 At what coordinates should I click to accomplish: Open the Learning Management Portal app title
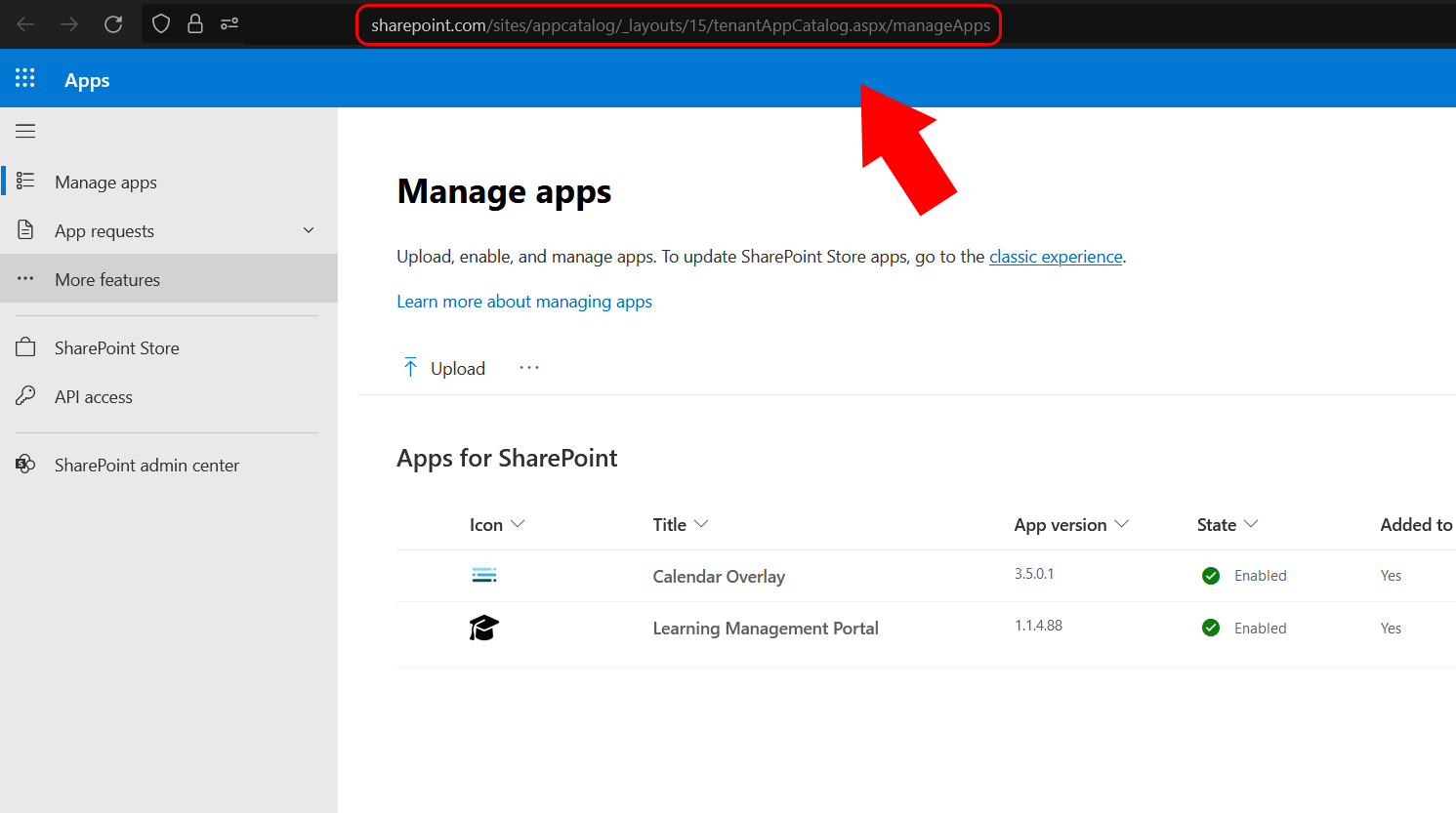(766, 629)
